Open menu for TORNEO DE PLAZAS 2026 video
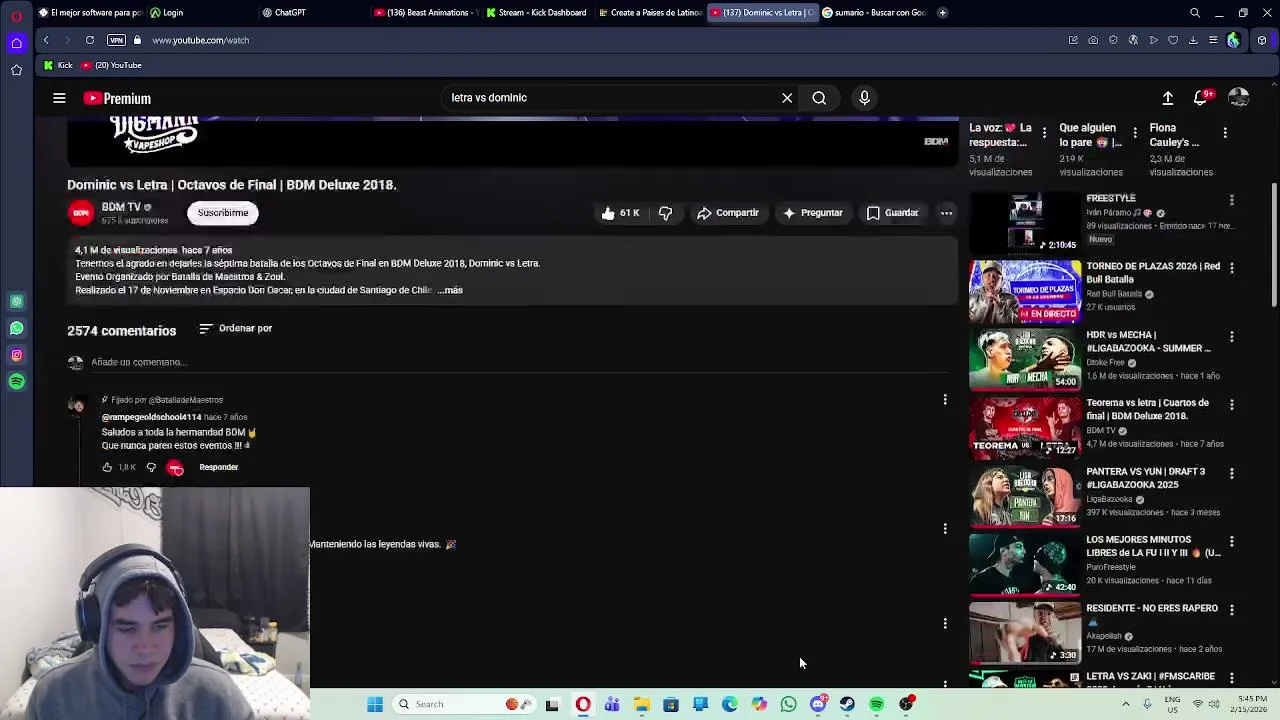 tap(1232, 268)
